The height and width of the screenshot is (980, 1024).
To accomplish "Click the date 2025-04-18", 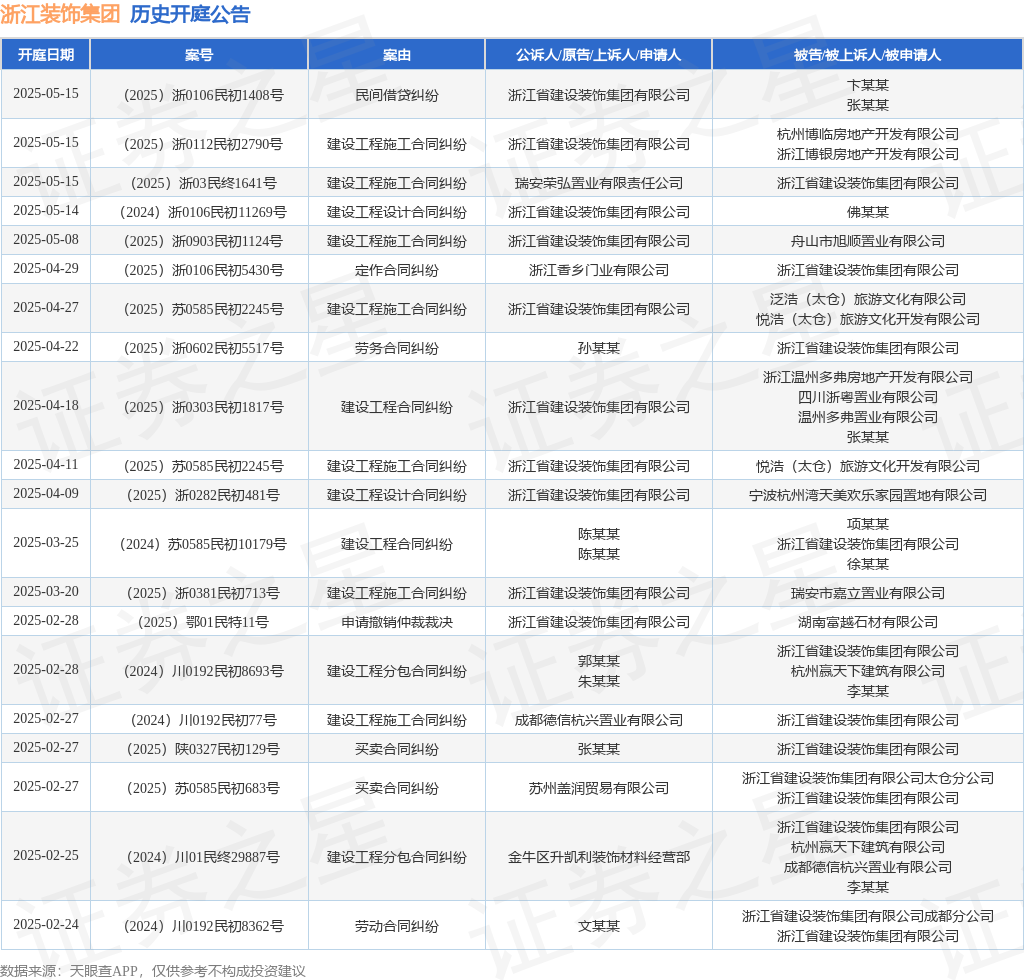I will click(x=46, y=405).
